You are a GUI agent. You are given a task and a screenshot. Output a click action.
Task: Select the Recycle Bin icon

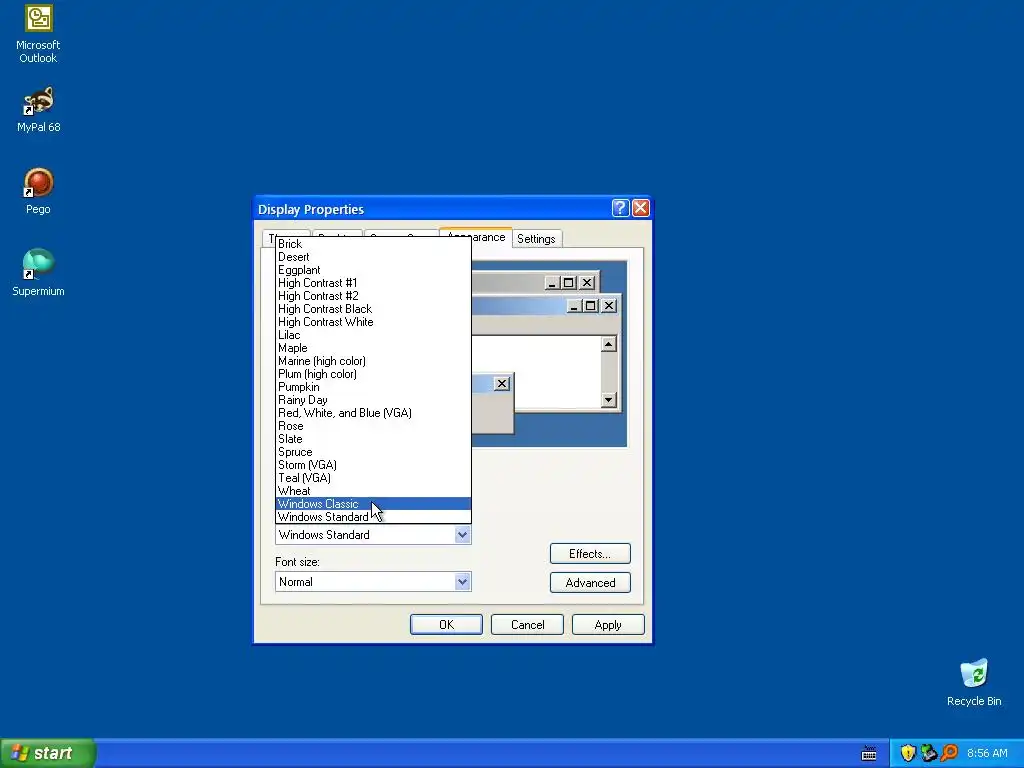[x=974, y=683]
